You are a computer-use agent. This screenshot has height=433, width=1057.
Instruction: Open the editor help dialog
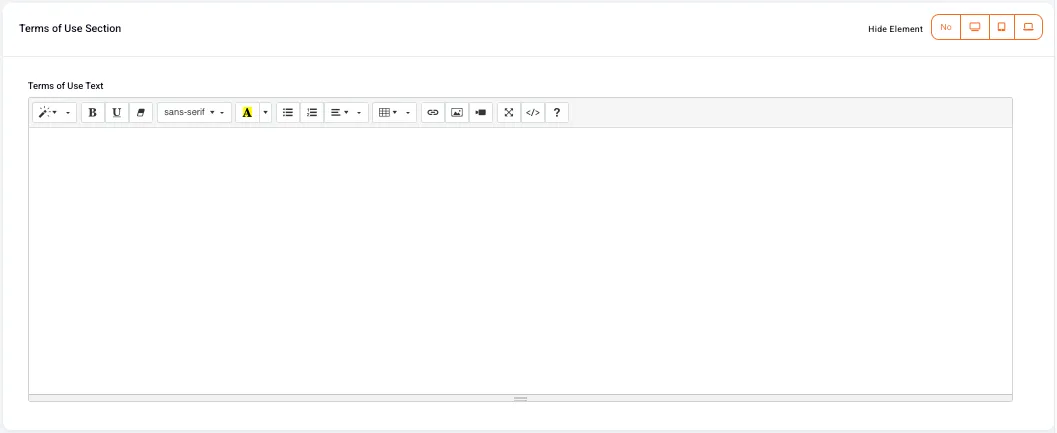[557, 113]
